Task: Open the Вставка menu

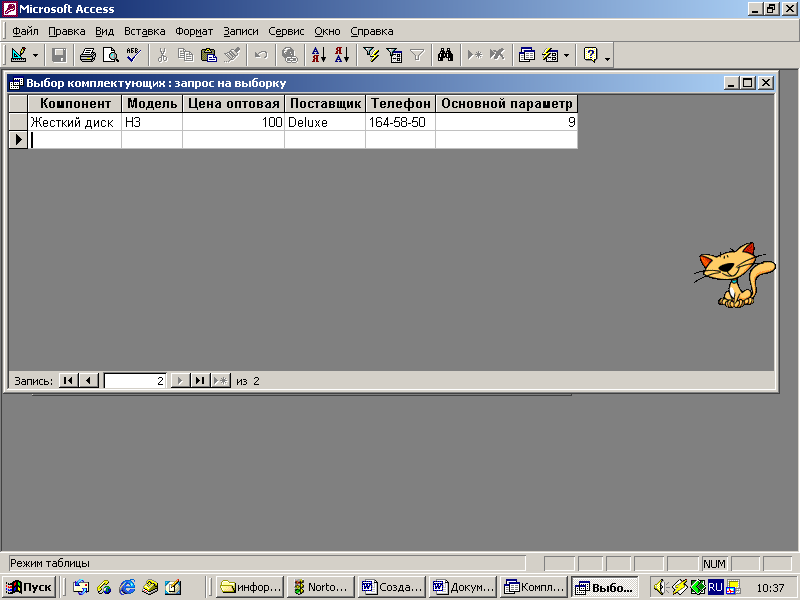Action: pyautogui.click(x=145, y=32)
